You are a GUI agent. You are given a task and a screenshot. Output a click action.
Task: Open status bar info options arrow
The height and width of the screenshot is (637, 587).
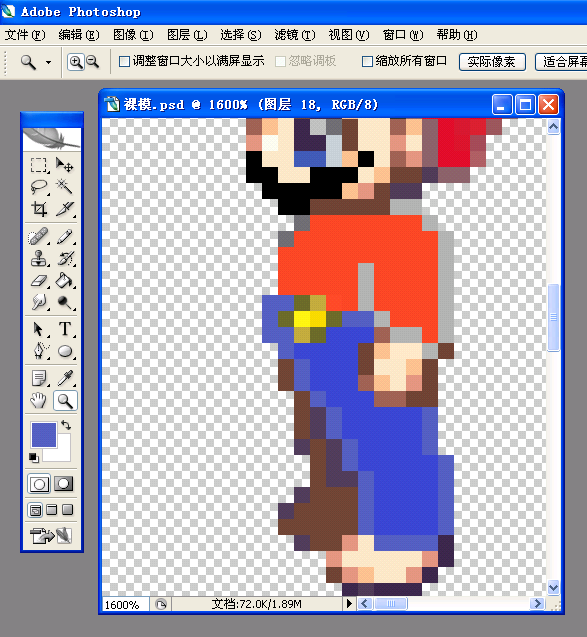click(x=349, y=604)
